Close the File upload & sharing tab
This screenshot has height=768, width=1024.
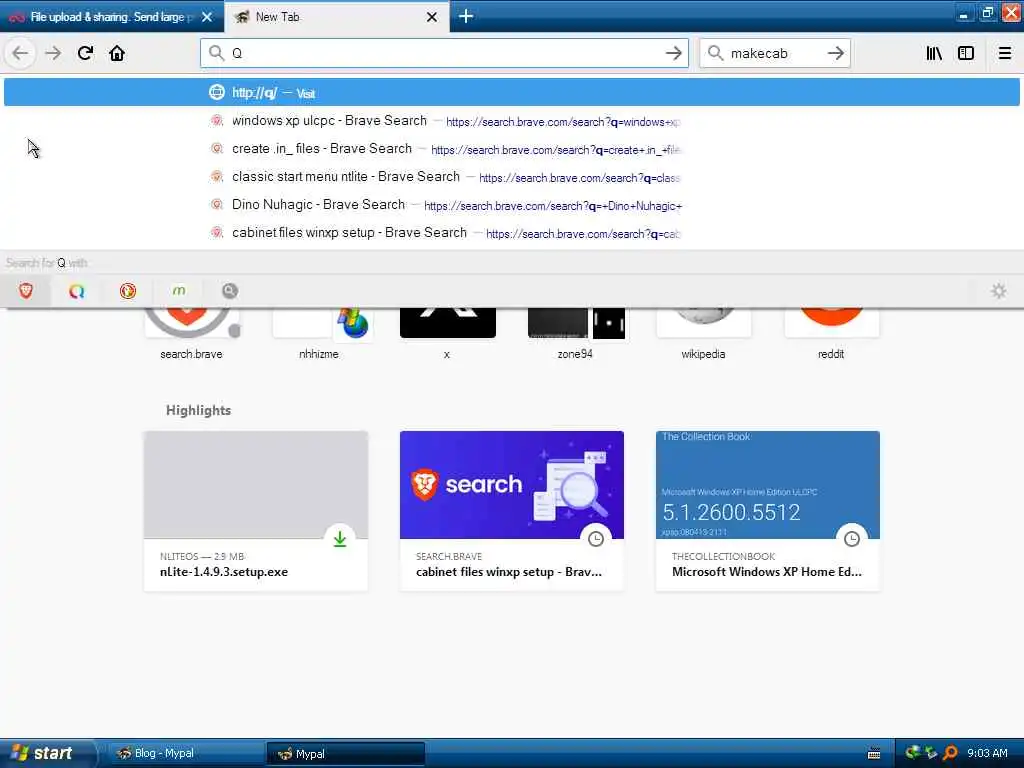pos(207,17)
